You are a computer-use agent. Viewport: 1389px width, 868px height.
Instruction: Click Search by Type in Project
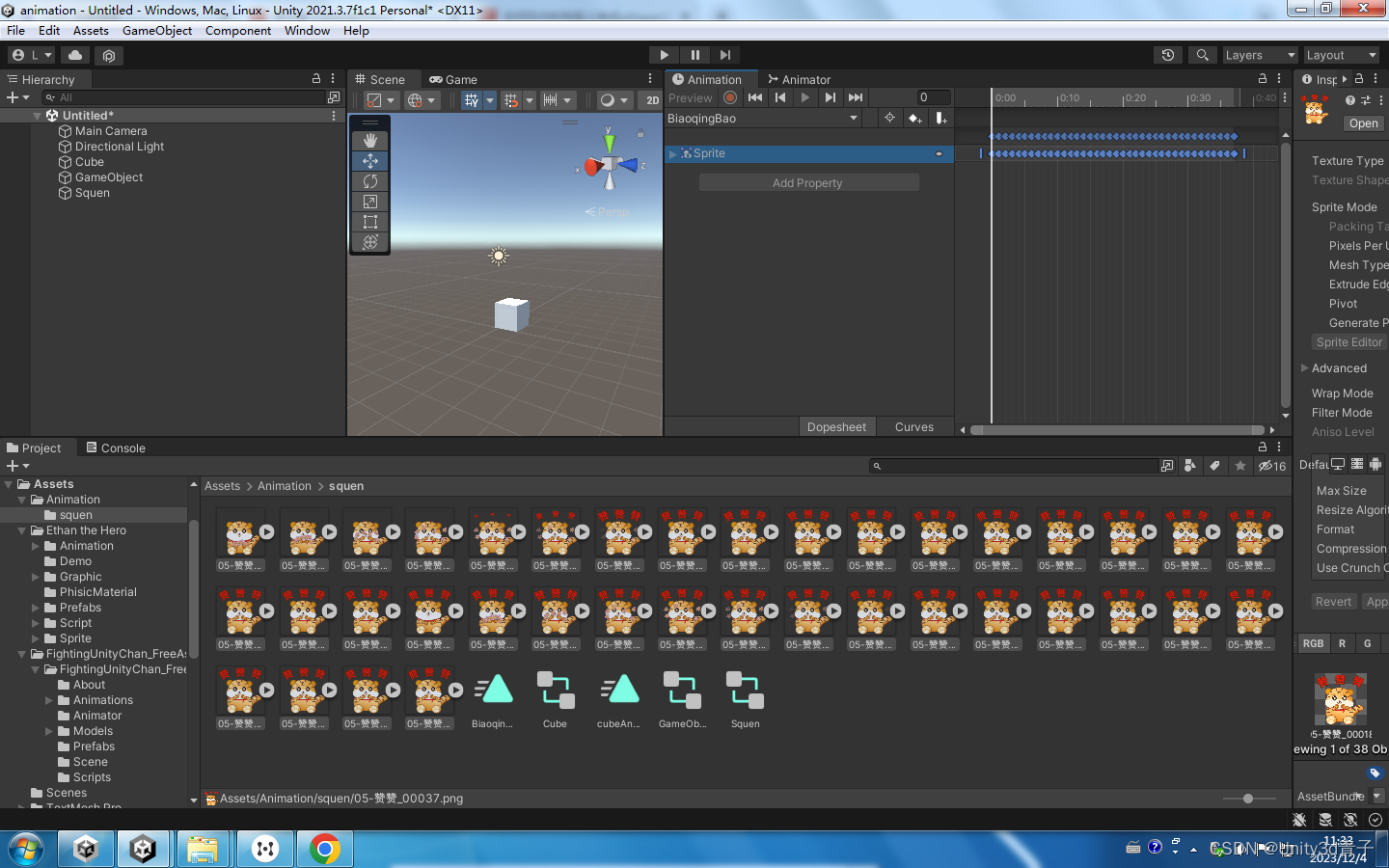click(x=1190, y=466)
